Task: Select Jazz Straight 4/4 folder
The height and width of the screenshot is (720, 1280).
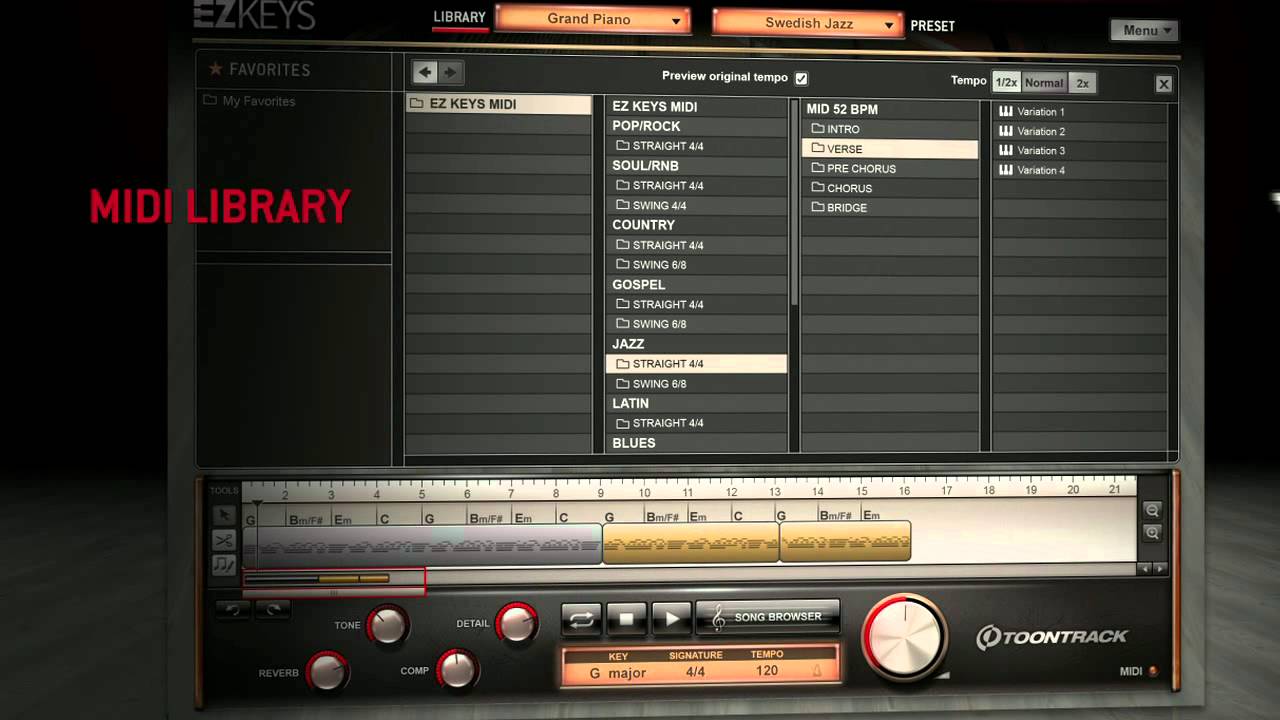Action: pos(696,364)
